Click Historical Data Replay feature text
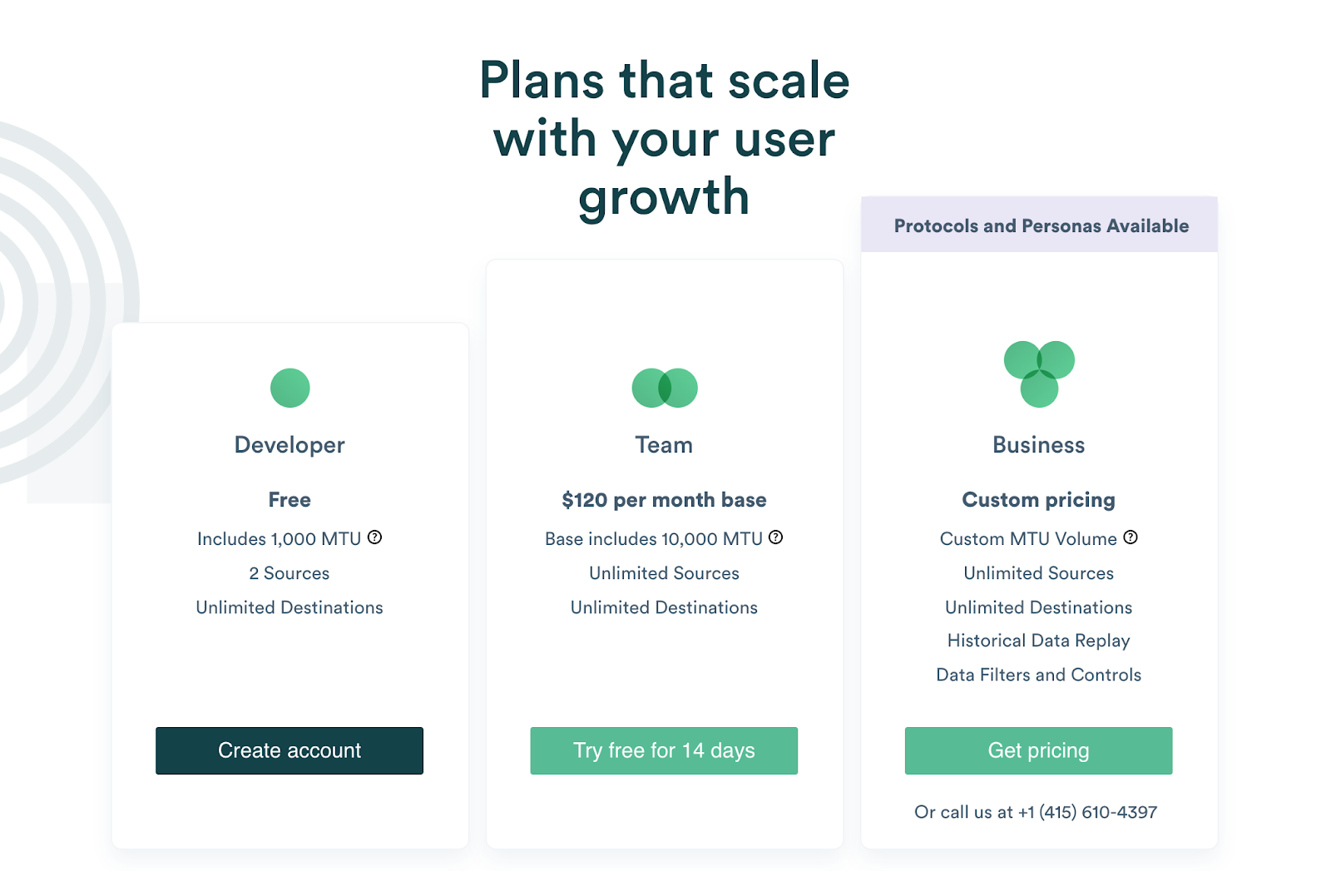 coord(1039,641)
